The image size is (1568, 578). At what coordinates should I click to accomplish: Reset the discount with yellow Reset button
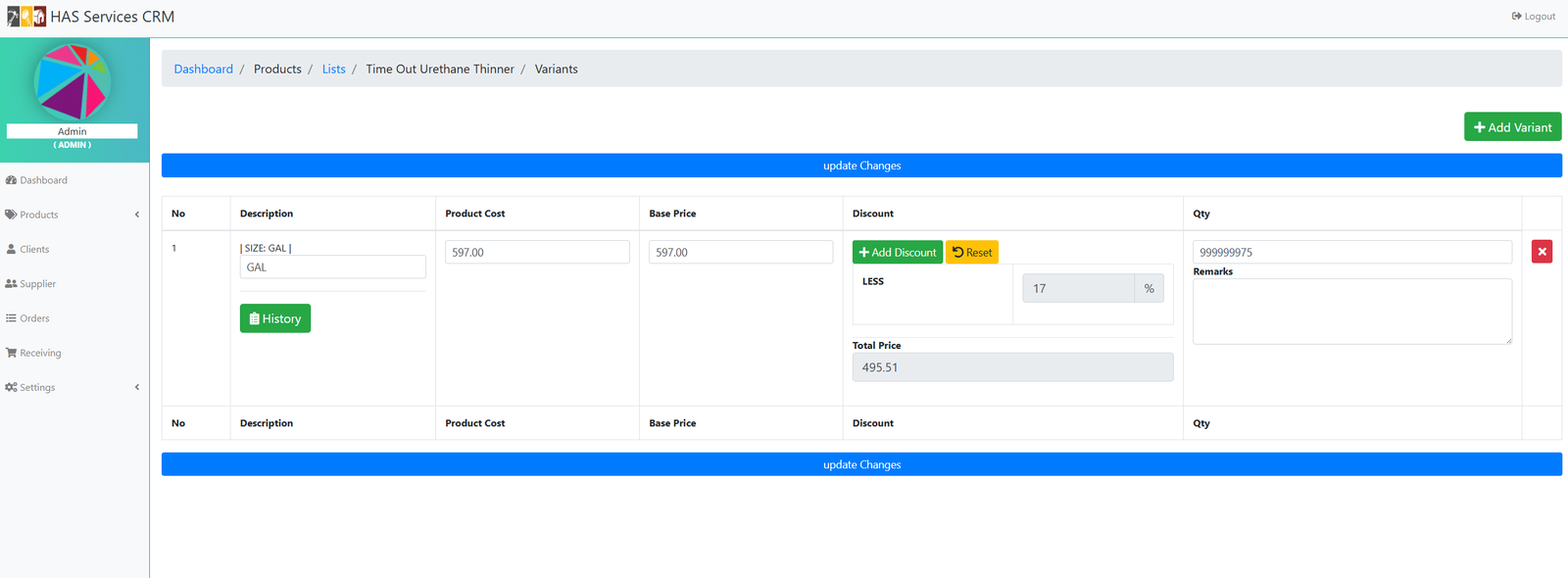click(x=971, y=253)
